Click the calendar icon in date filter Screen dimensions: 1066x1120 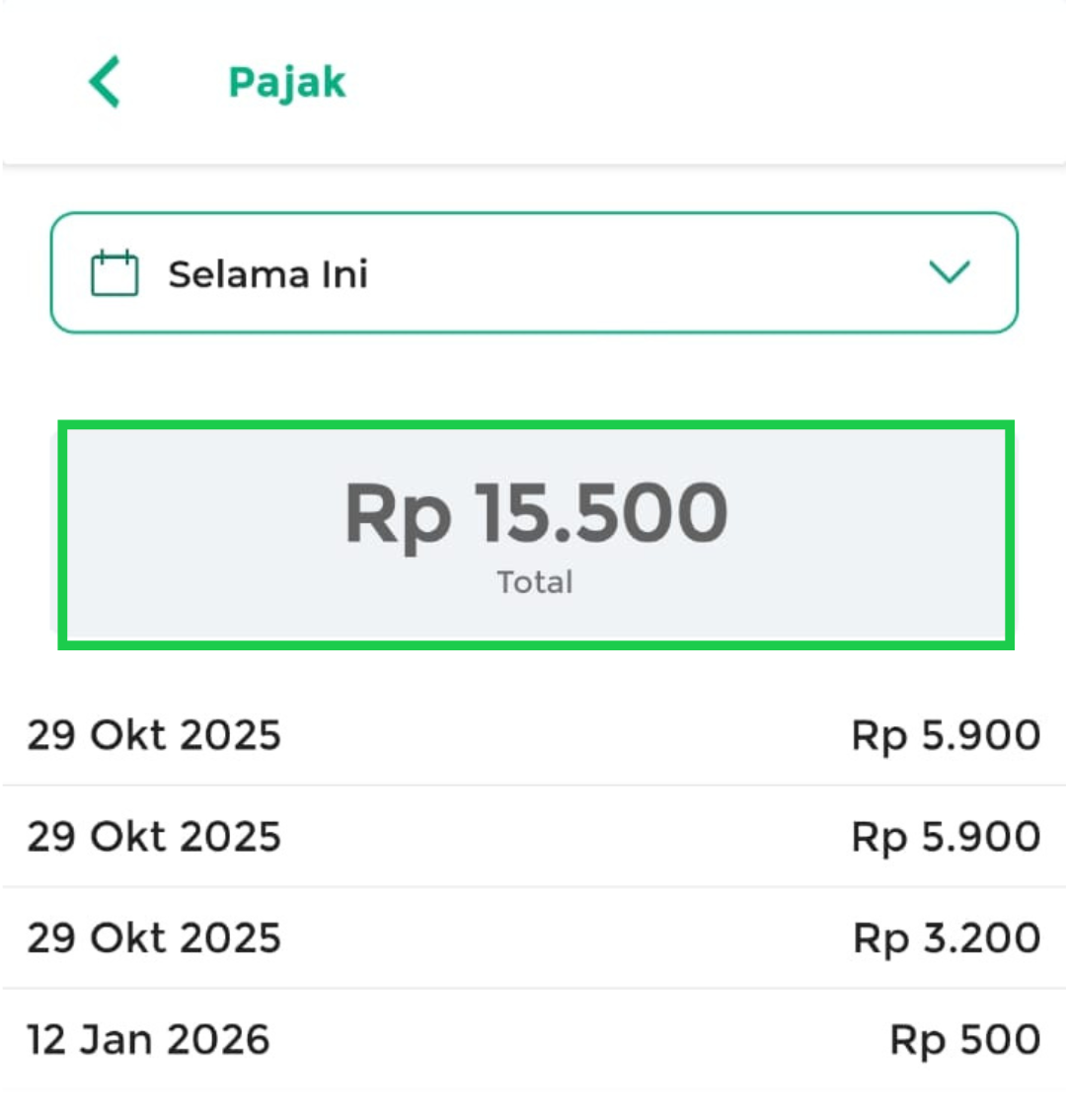pos(114,273)
